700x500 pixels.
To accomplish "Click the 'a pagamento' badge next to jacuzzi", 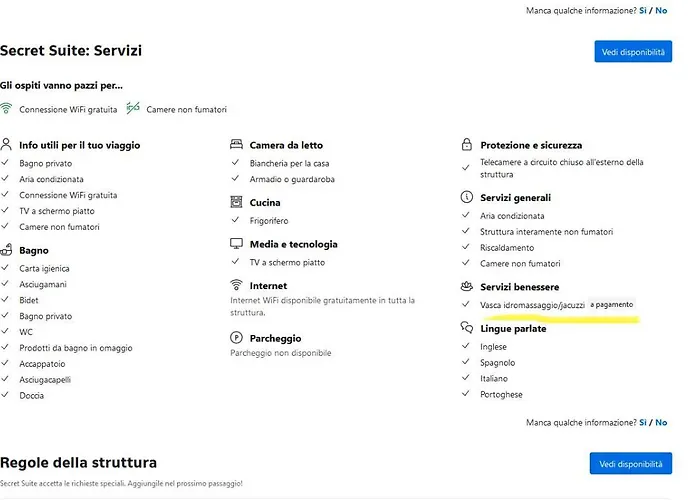I will [611, 304].
